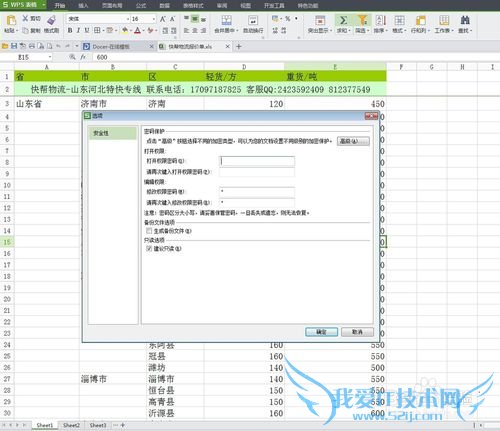Image resolution: width=500 pixels, height=431 pixels.
Task: Expand the Paste (粘贴) dropdown arrow
Action: pos(17,31)
